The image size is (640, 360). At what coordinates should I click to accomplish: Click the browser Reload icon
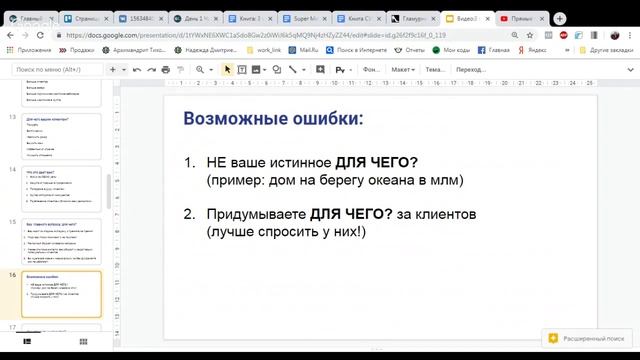coord(40,36)
